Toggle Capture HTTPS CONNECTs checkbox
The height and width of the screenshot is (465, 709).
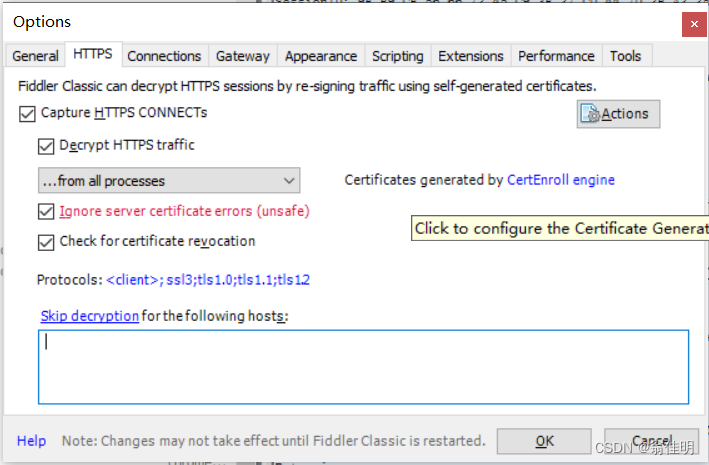point(27,114)
